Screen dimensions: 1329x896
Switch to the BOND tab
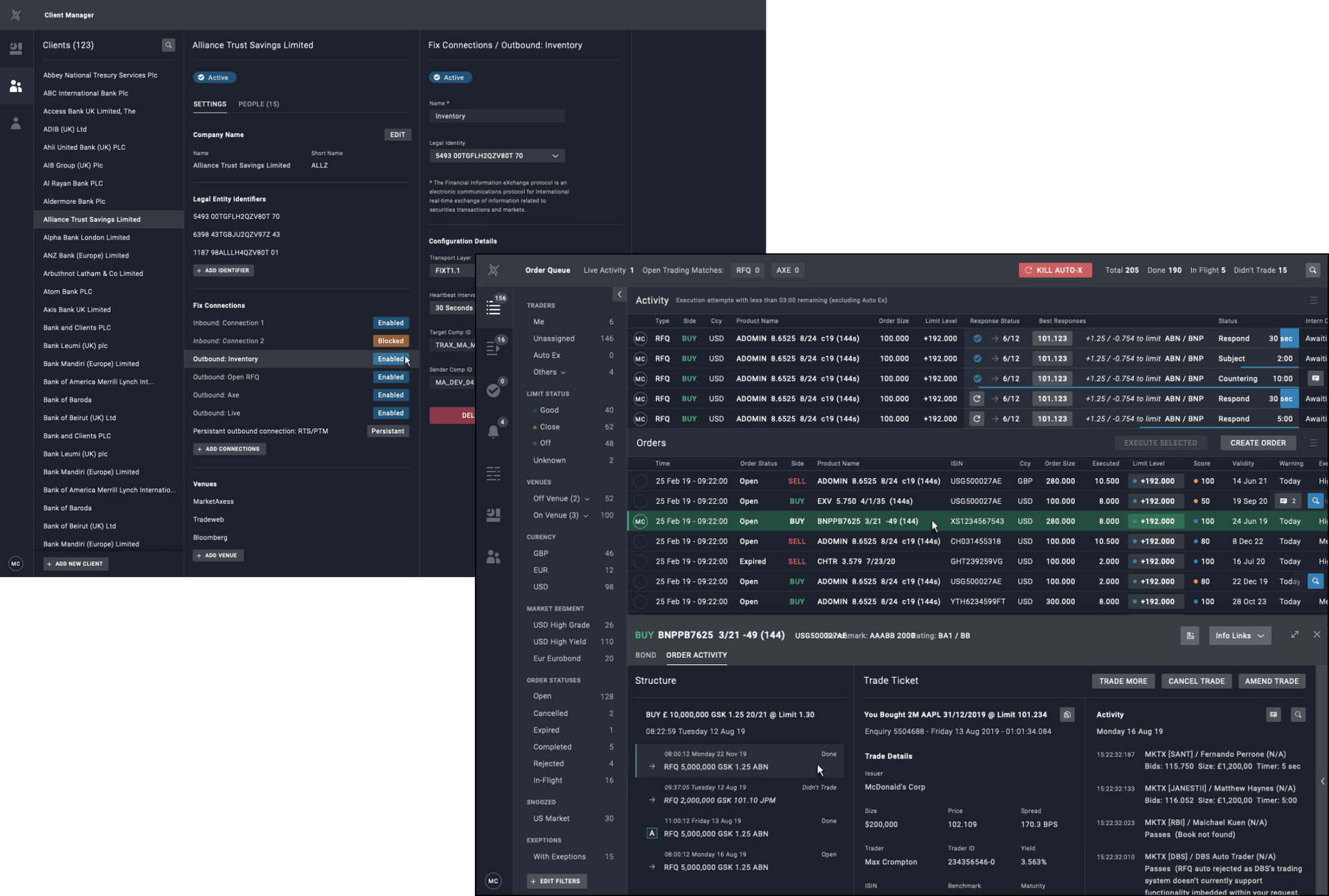pyautogui.click(x=645, y=655)
